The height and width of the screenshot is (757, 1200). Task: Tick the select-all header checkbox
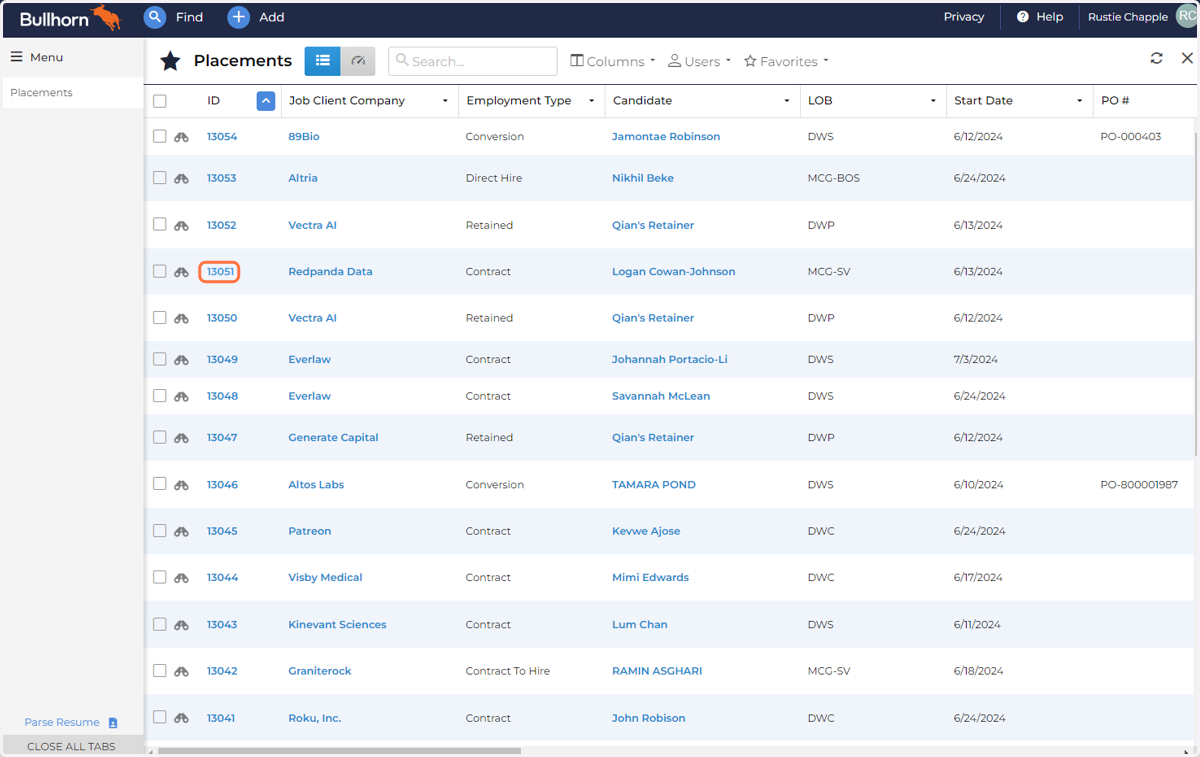click(x=160, y=100)
